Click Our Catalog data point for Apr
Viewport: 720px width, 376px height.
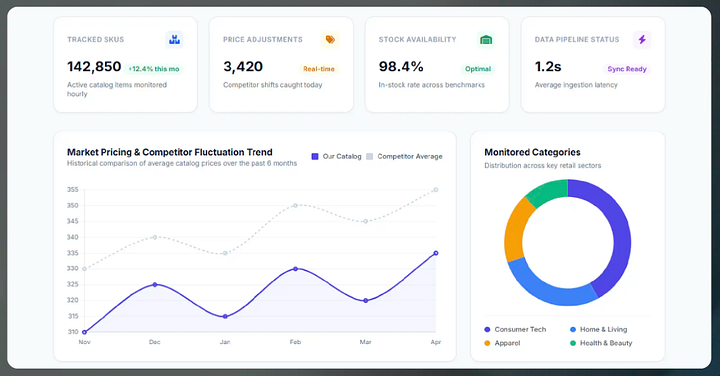[436, 253]
